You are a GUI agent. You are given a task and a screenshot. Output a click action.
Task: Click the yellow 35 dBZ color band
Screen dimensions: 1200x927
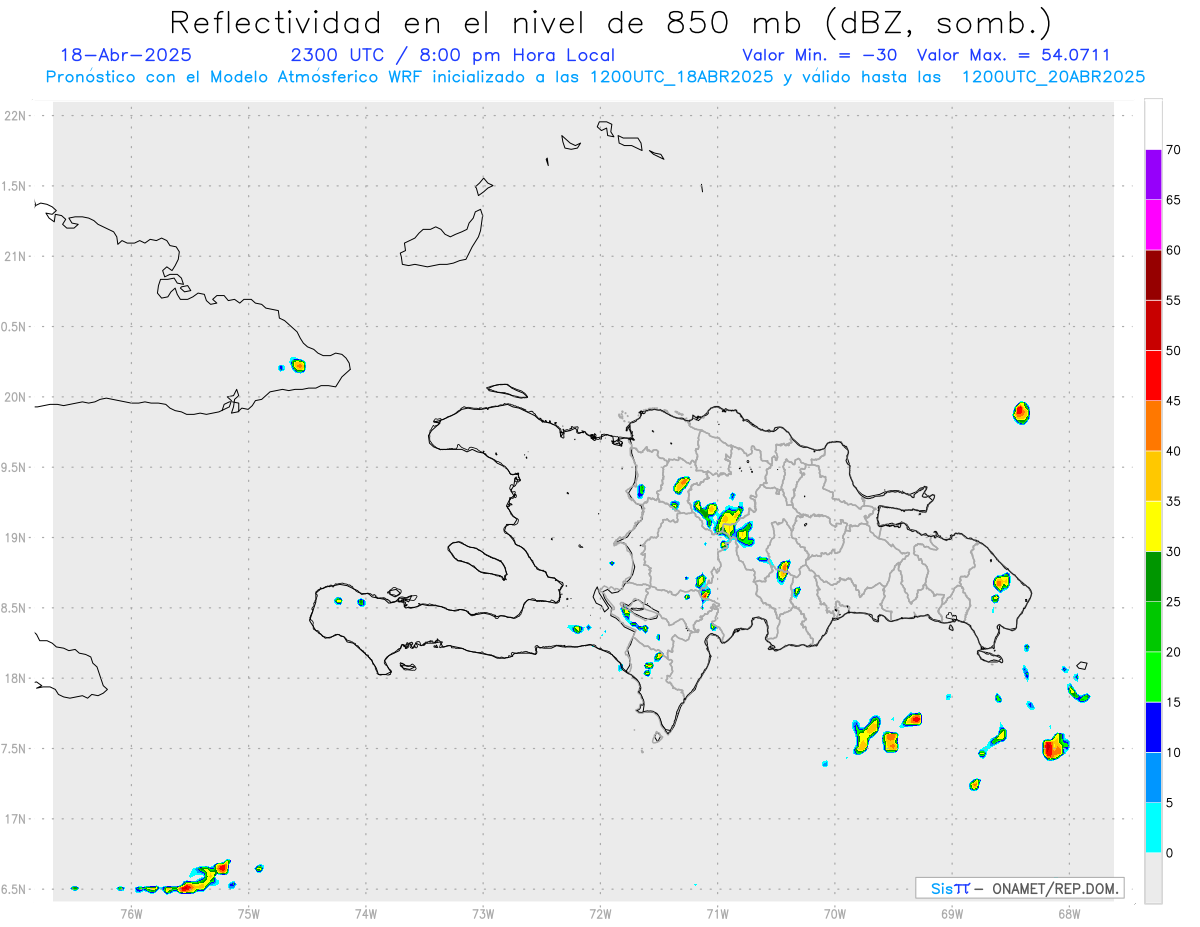pos(1153,526)
